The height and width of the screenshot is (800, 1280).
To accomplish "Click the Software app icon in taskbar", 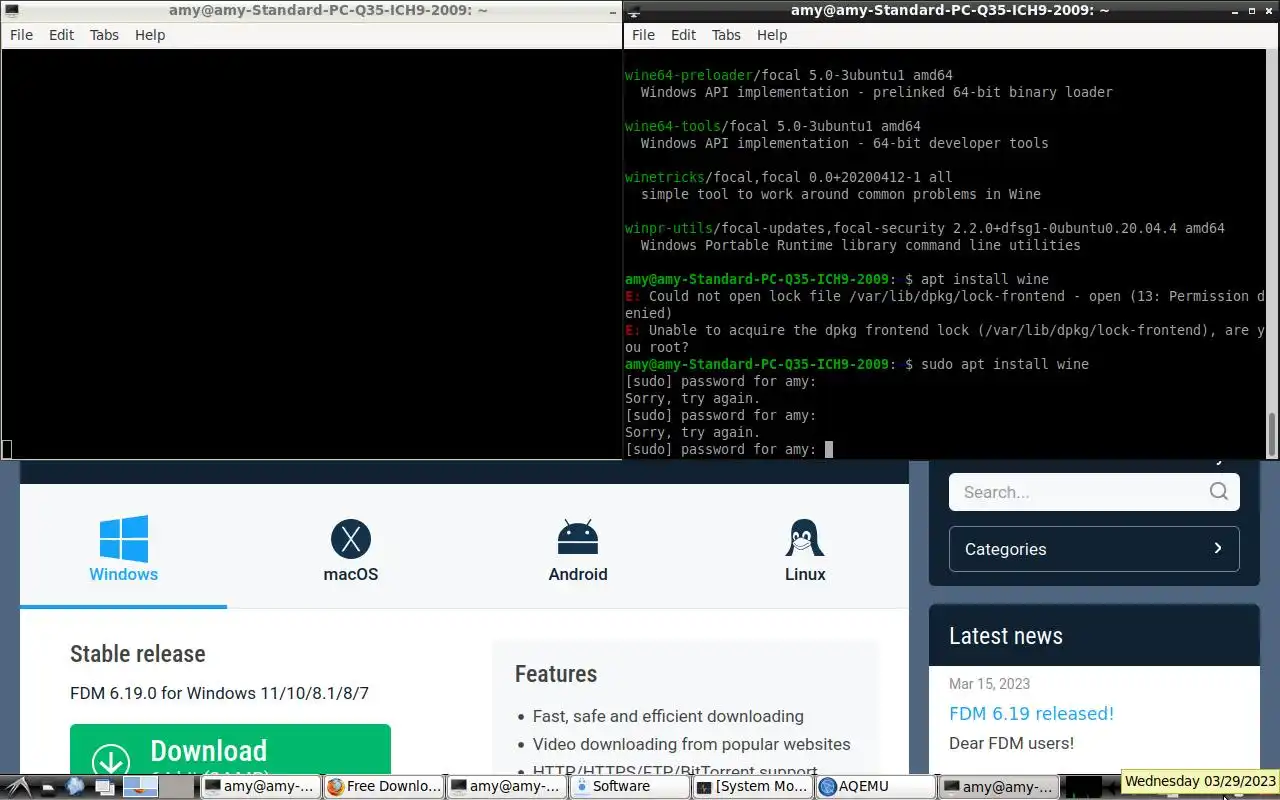I will [581, 787].
